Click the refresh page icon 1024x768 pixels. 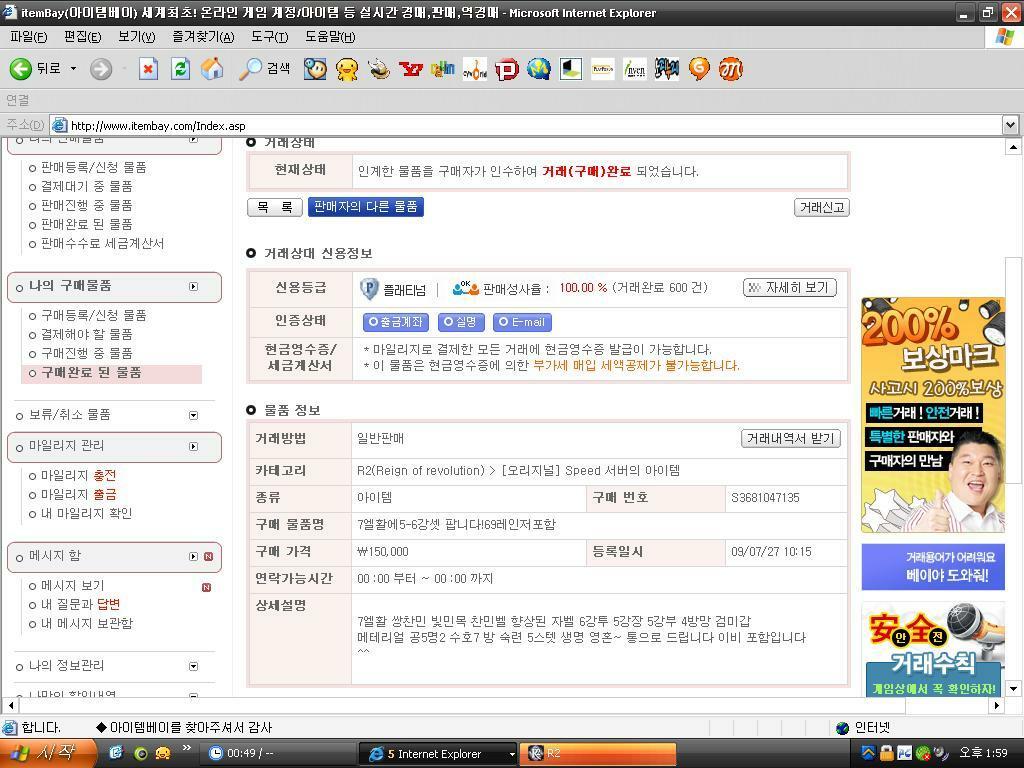click(x=180, y=68)
